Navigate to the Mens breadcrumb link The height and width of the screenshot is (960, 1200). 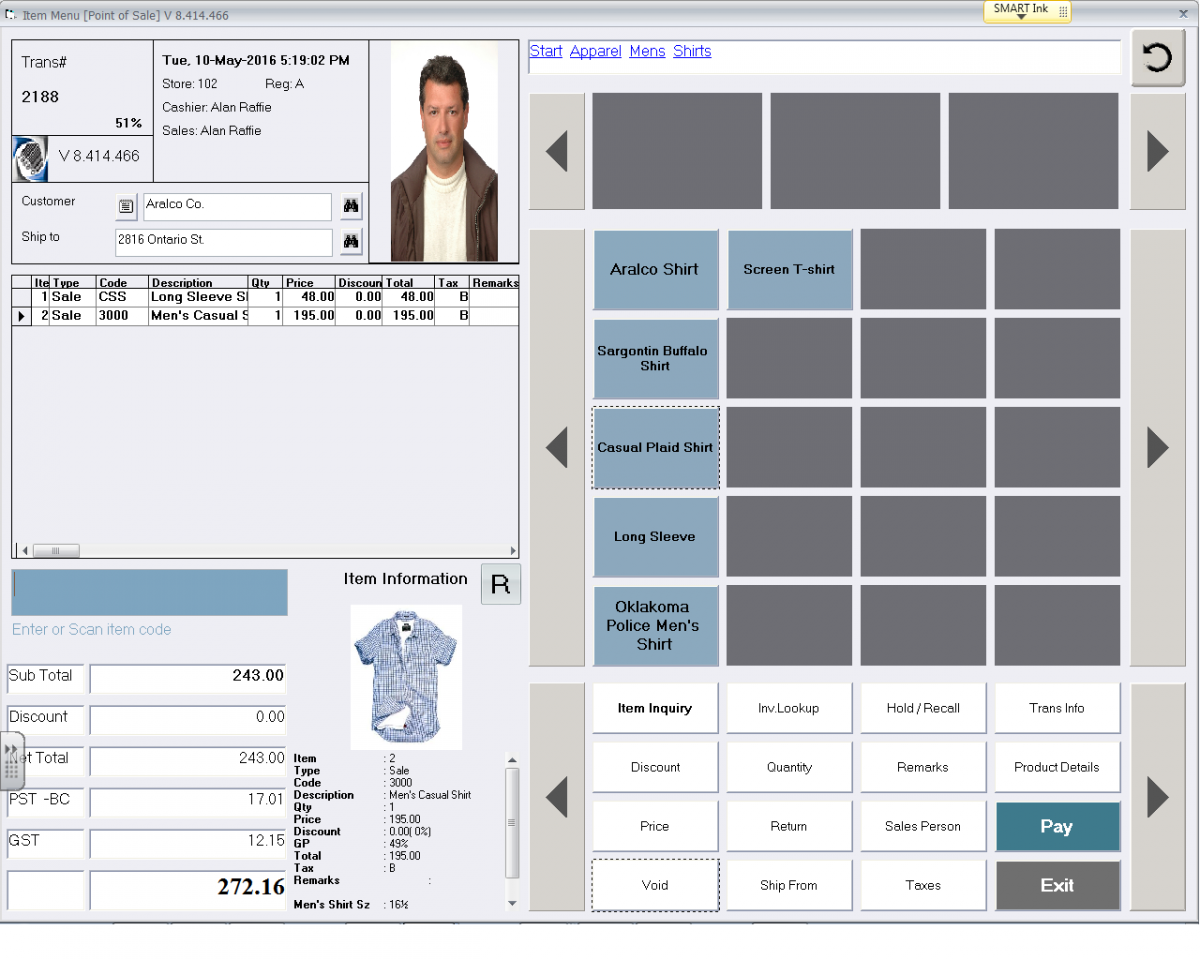coord(647,51)
